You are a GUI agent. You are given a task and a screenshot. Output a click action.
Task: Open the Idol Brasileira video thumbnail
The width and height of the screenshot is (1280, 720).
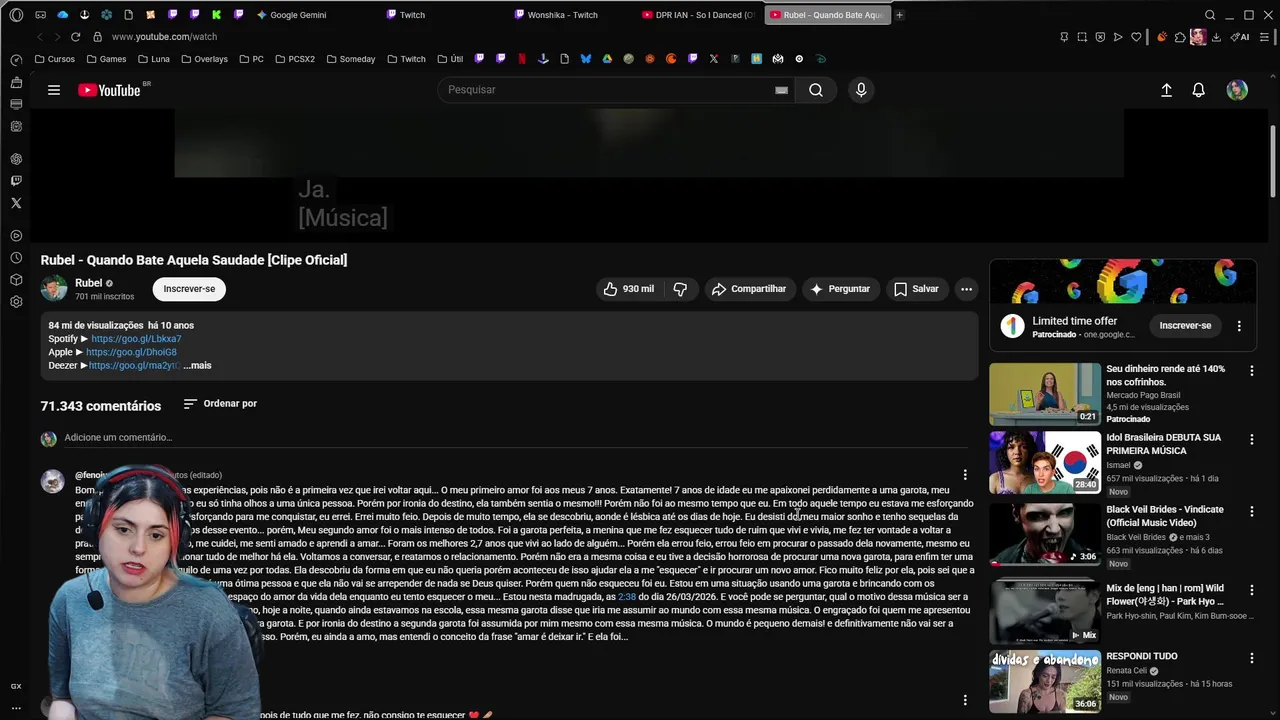point(1045,462)
